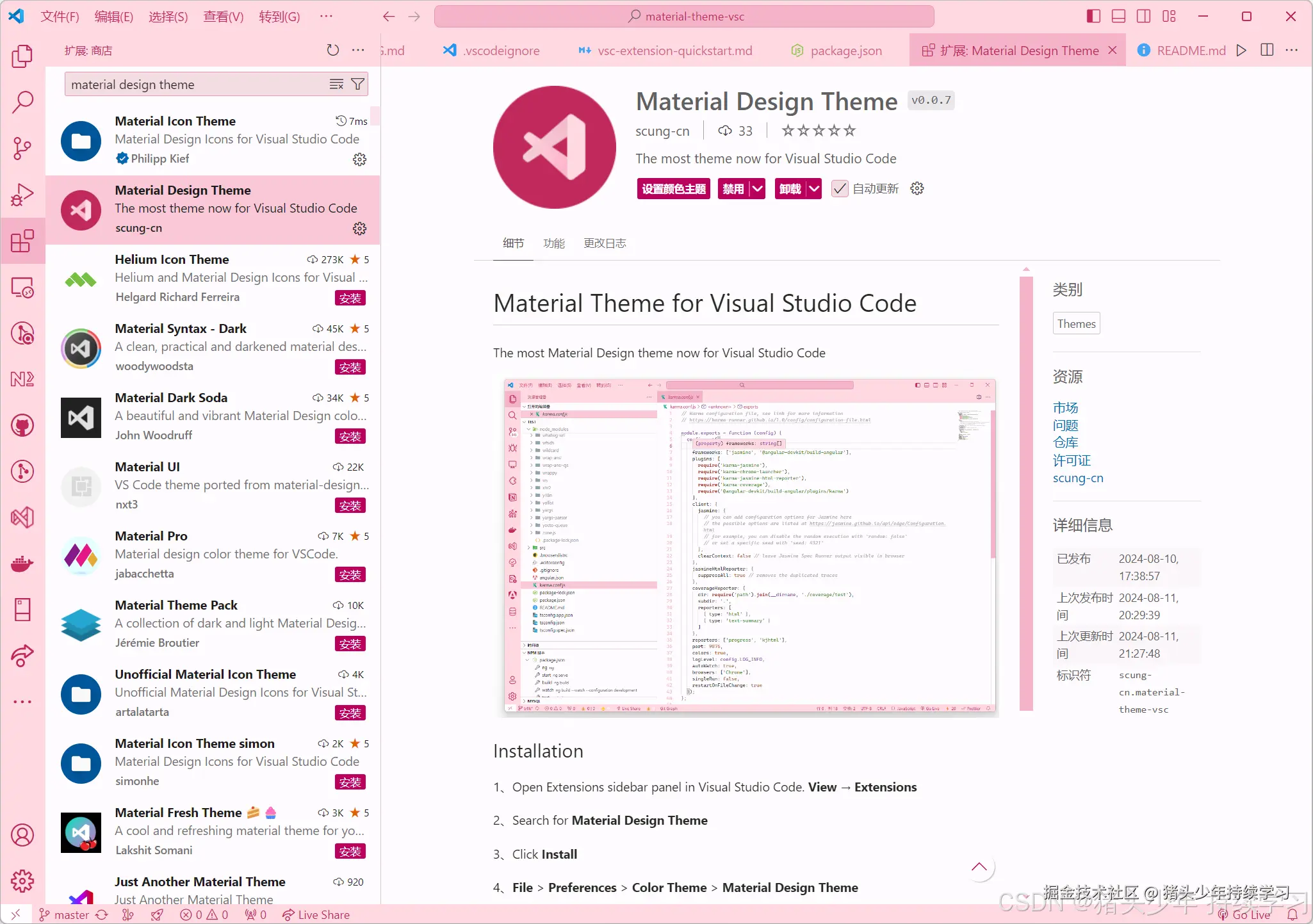
Task: Click the 设置颜色主题 button
Action: 673,189
